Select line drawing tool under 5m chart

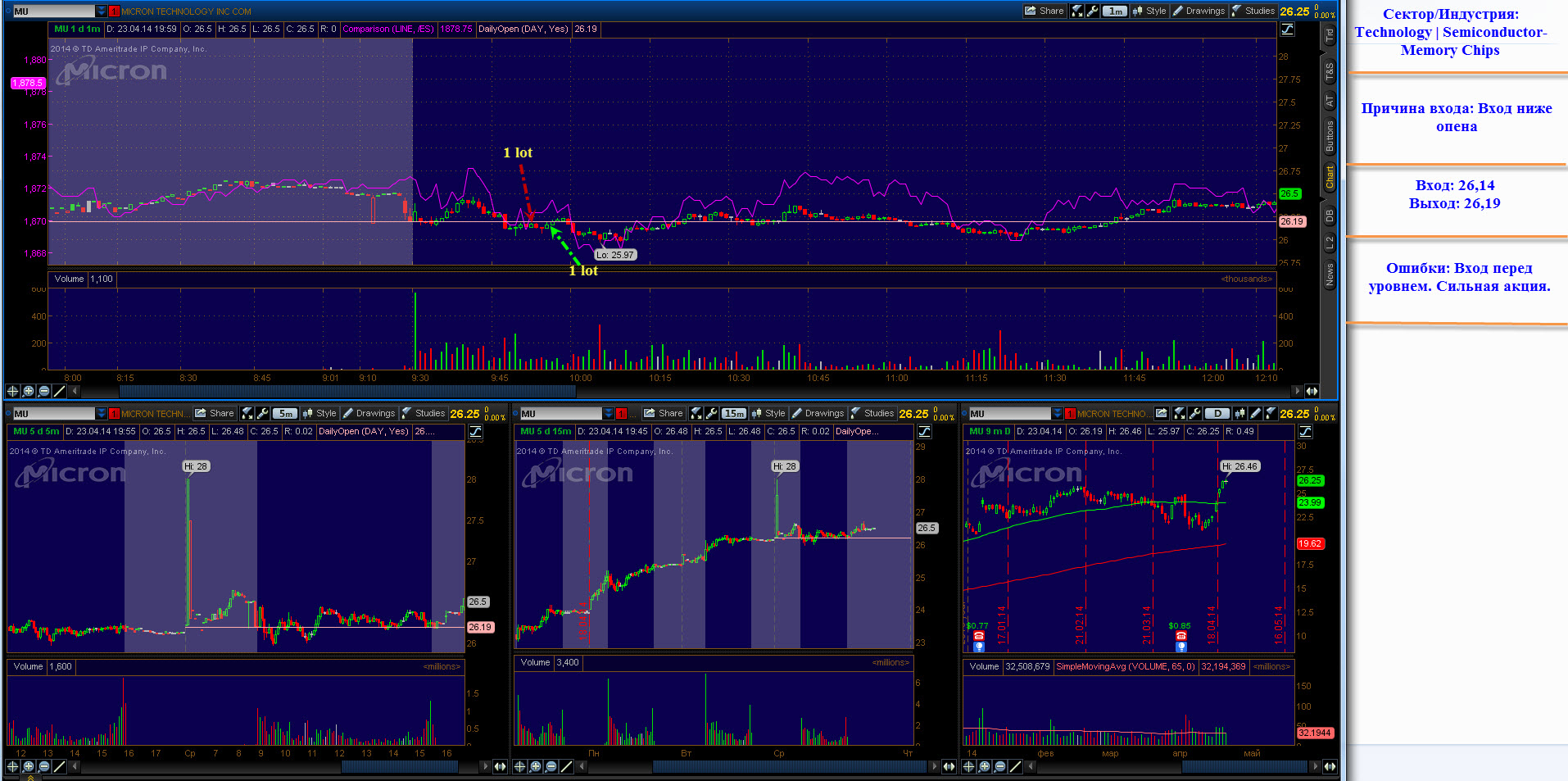59,766
